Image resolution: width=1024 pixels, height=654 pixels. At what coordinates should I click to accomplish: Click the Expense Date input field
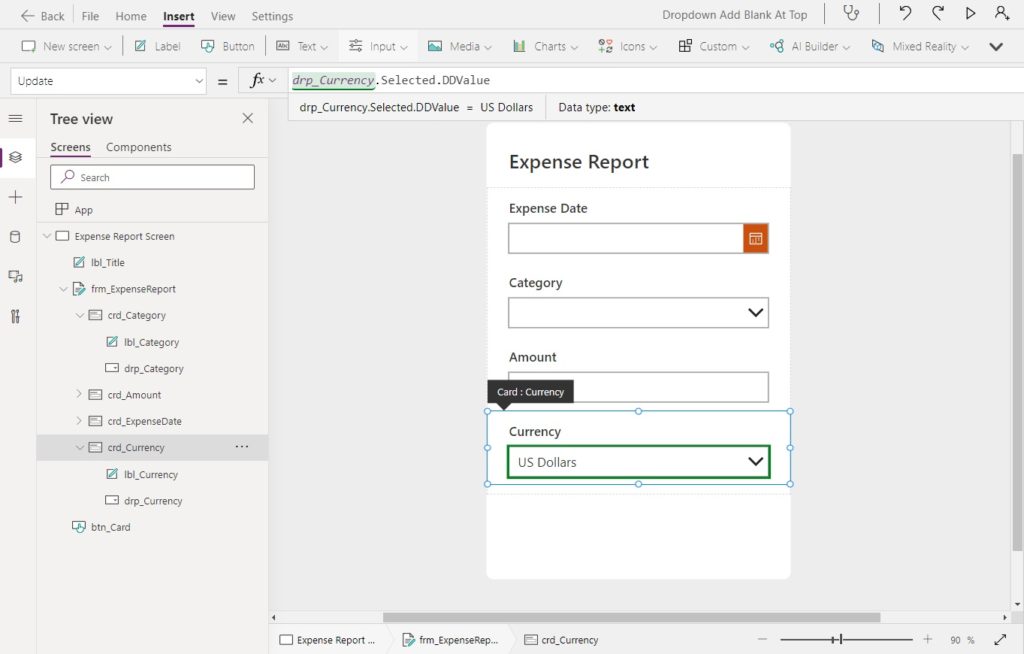pos(626,238)
